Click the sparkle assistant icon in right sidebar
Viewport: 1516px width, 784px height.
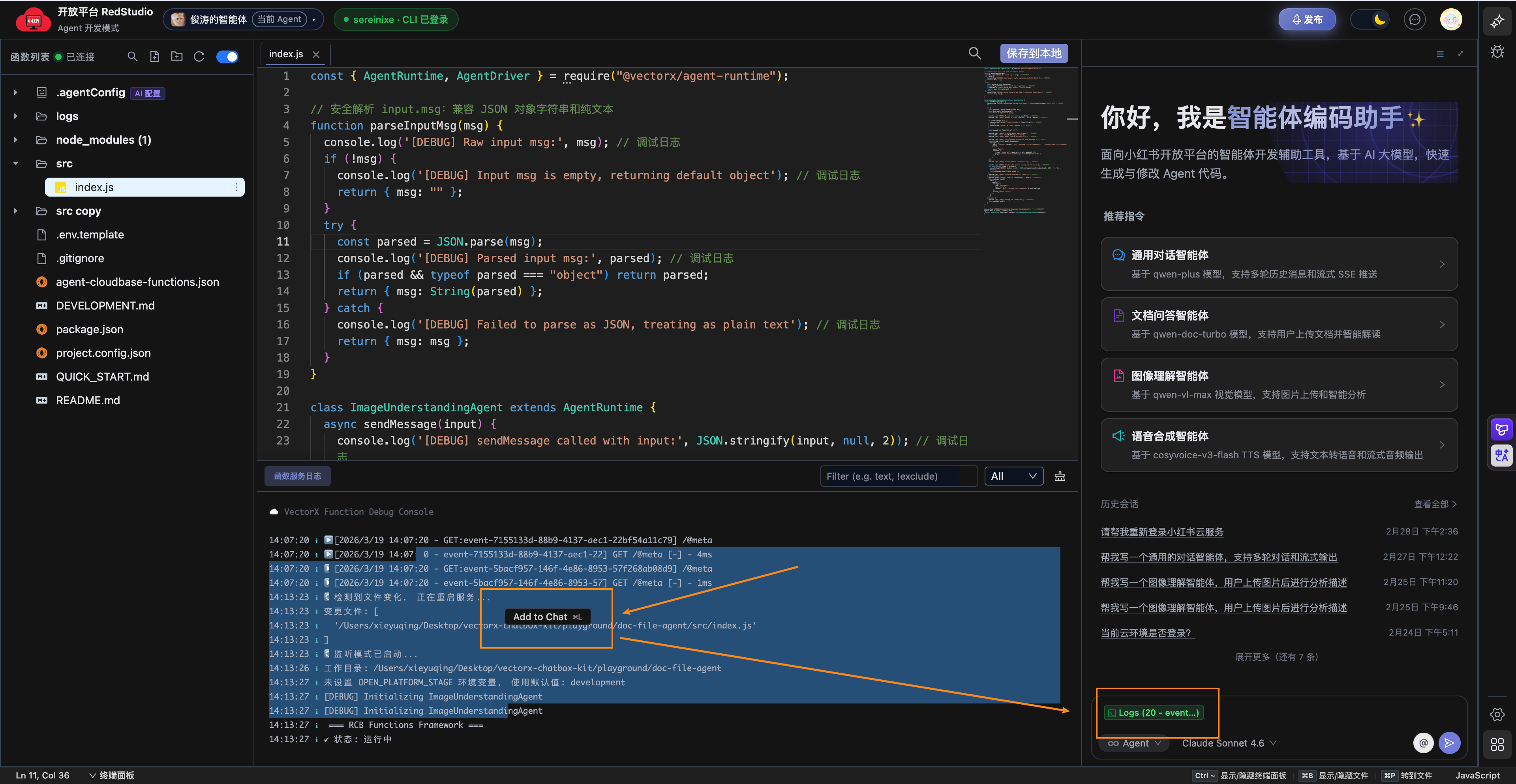pos(1497,22)
